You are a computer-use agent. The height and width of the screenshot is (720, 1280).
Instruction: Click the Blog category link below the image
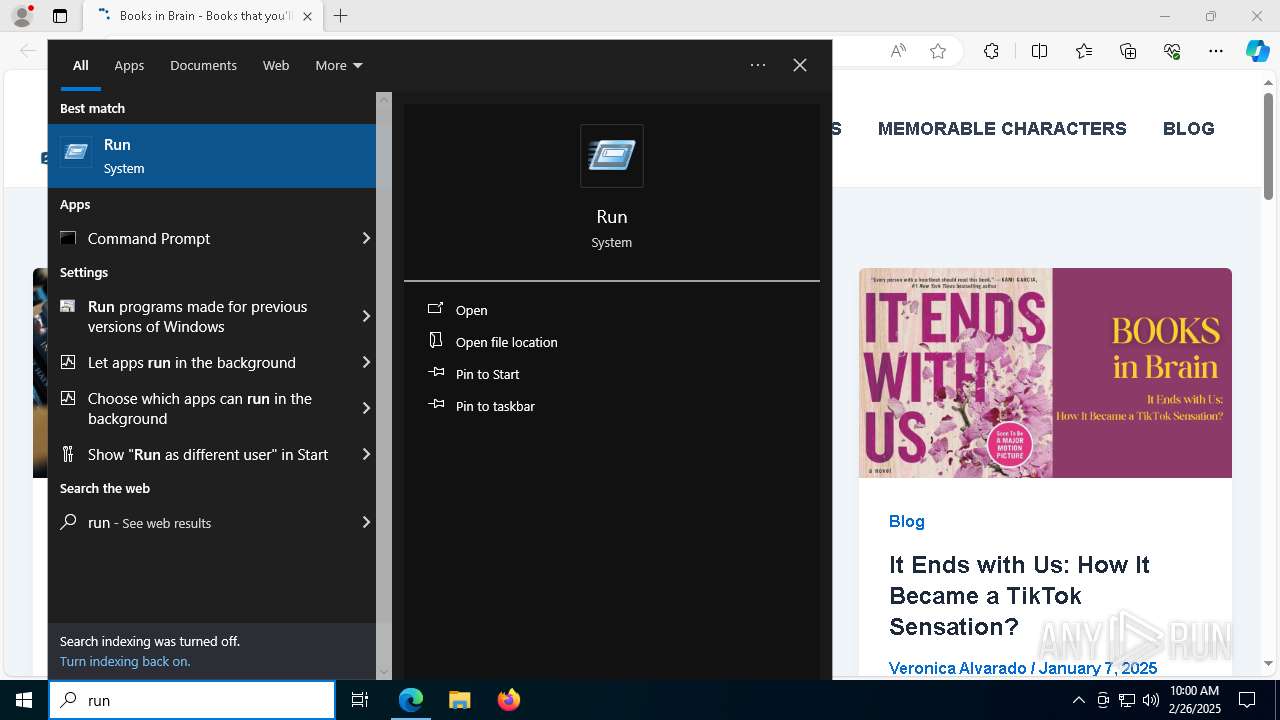[x=906, y=521]
